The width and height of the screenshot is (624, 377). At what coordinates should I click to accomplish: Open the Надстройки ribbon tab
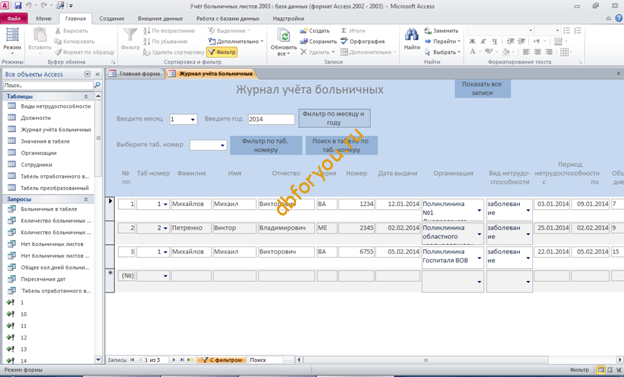pyautogui.click(x=289, y=19)
